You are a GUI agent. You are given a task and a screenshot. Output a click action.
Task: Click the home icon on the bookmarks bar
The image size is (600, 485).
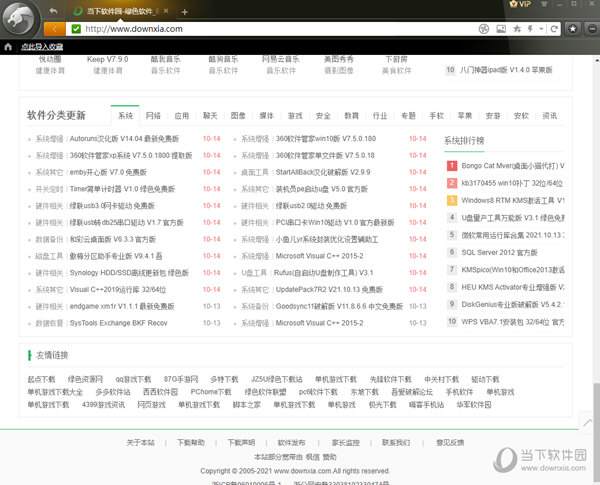[8, 47]
